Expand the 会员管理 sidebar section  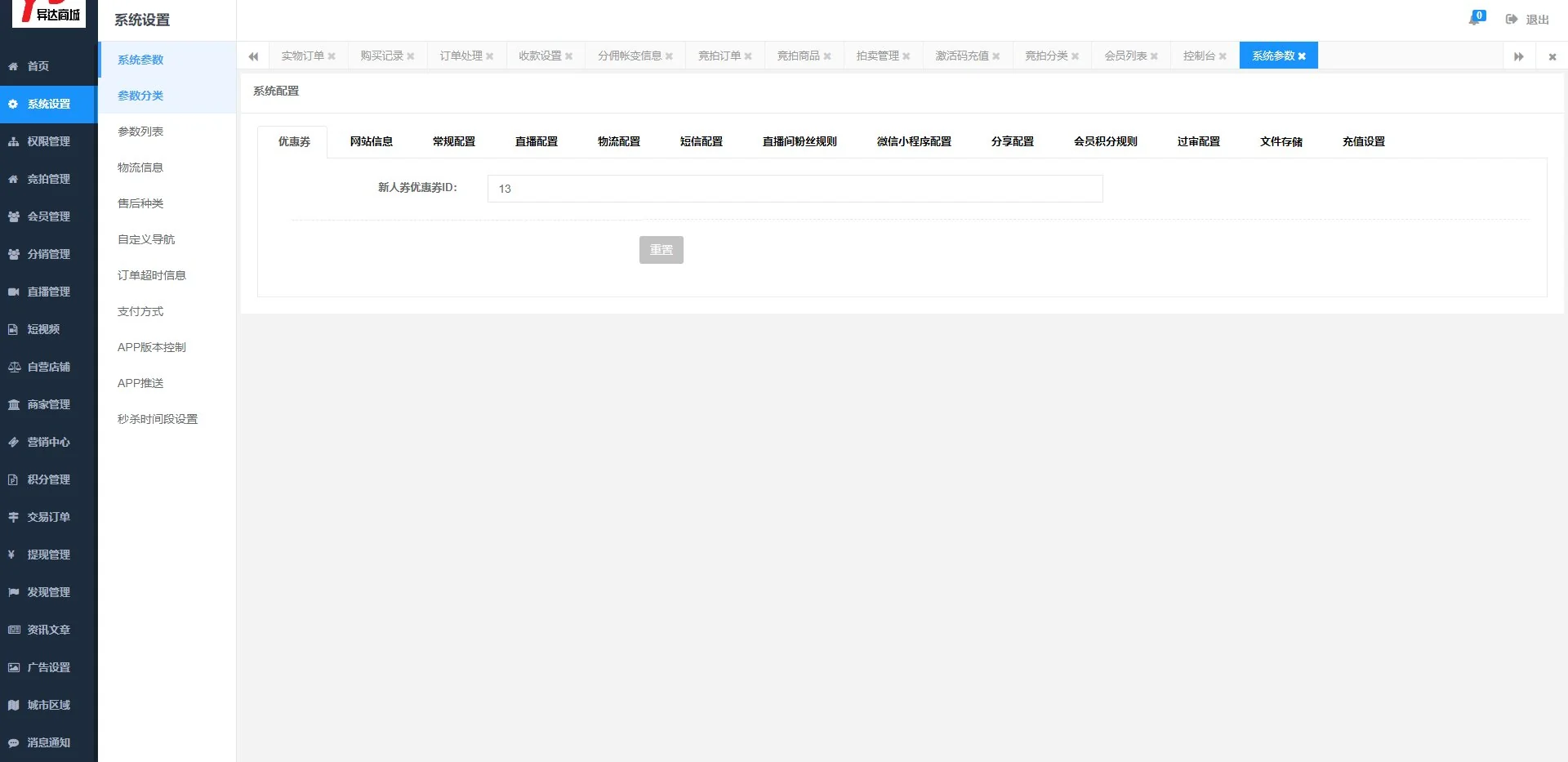[x=48, y=216]
